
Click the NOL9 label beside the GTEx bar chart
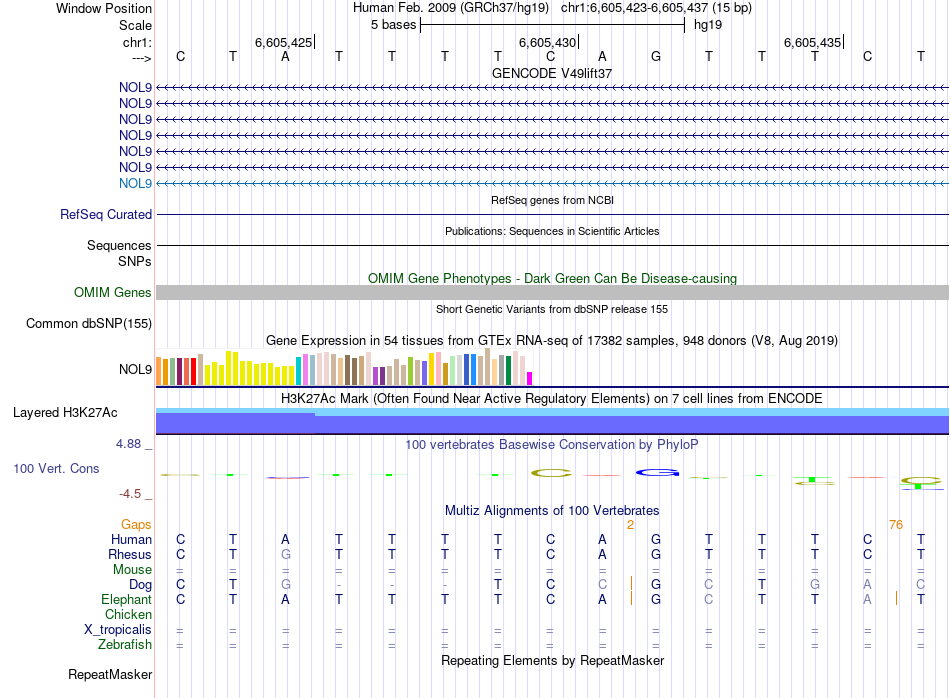click(135, 370)
